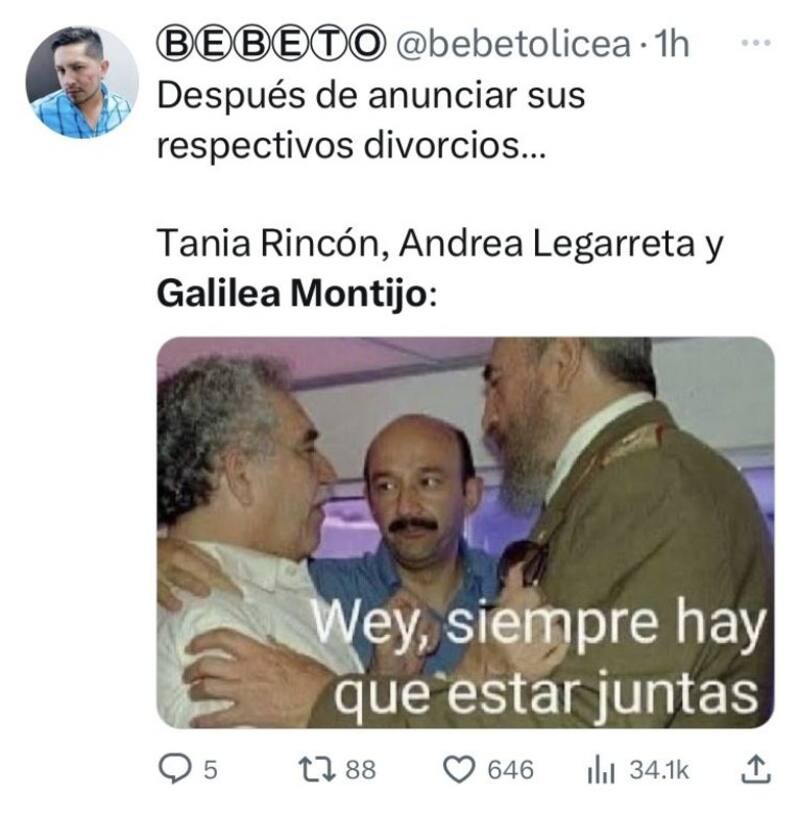The width and height of the screenshot is (800, 816).
Task: Click the like count 646
Action: [510, 770]
